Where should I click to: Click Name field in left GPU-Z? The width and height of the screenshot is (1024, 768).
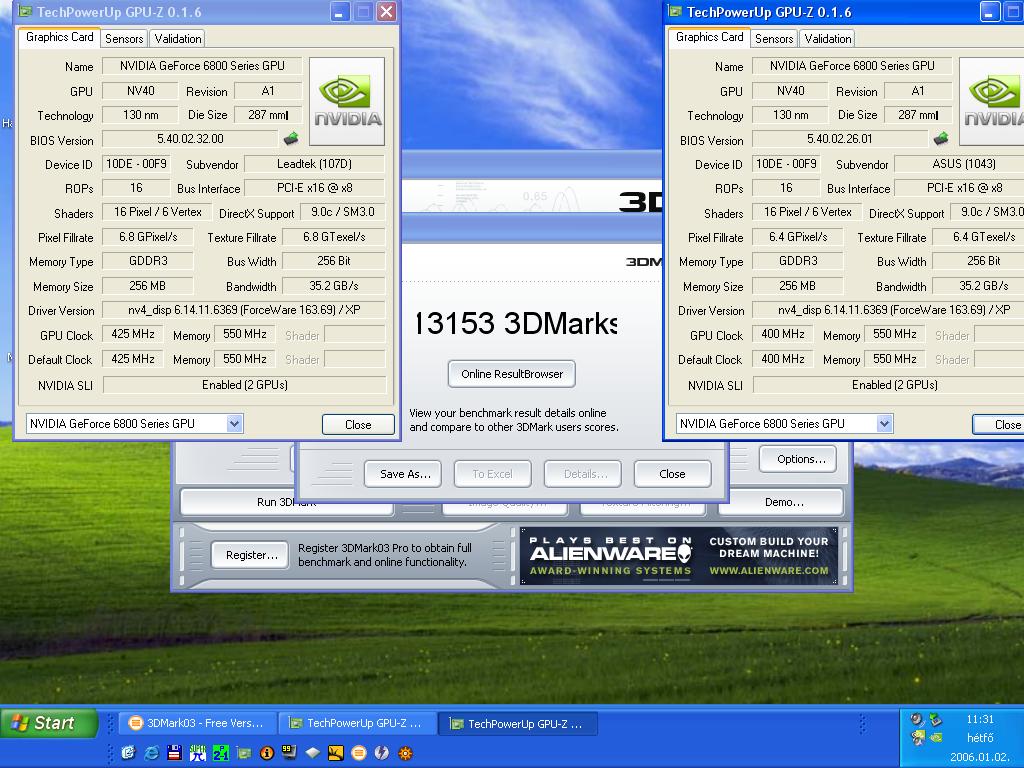point(202,65)
